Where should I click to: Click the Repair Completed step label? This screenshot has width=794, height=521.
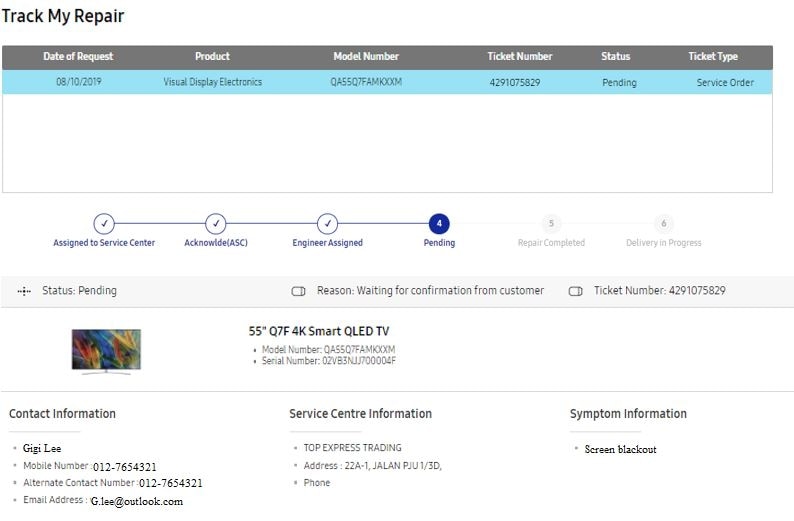[x=551, y=243]
